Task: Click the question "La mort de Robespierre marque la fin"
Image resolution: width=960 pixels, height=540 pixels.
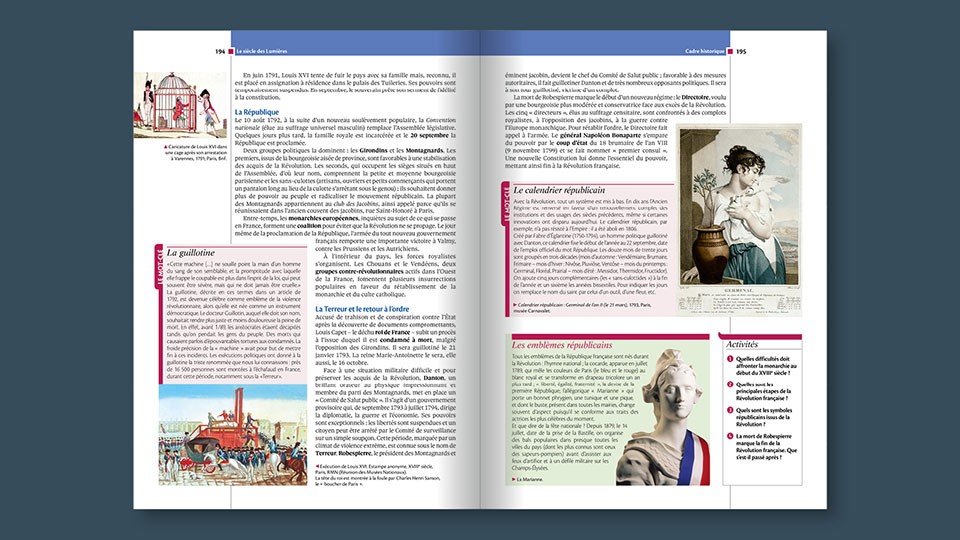Action: tap(766, 446)
